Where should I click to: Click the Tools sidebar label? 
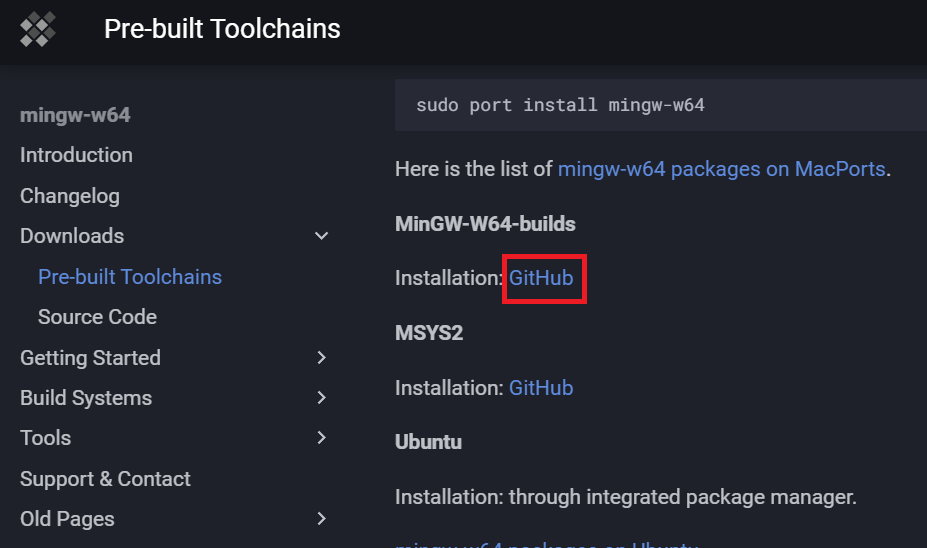(x=45, y=438)
